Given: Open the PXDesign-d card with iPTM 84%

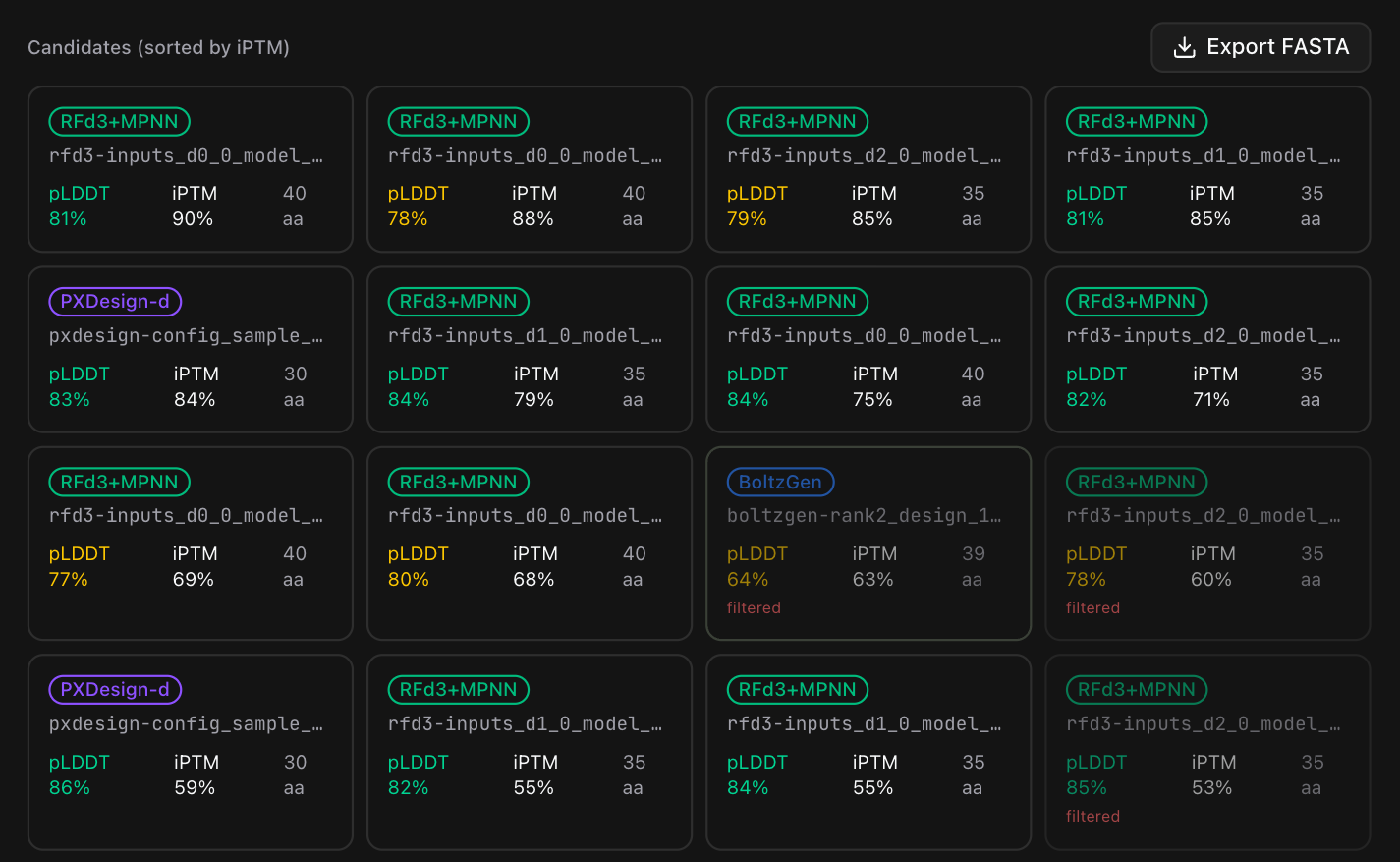Looking at the screenshot, I should pos(191,349).
